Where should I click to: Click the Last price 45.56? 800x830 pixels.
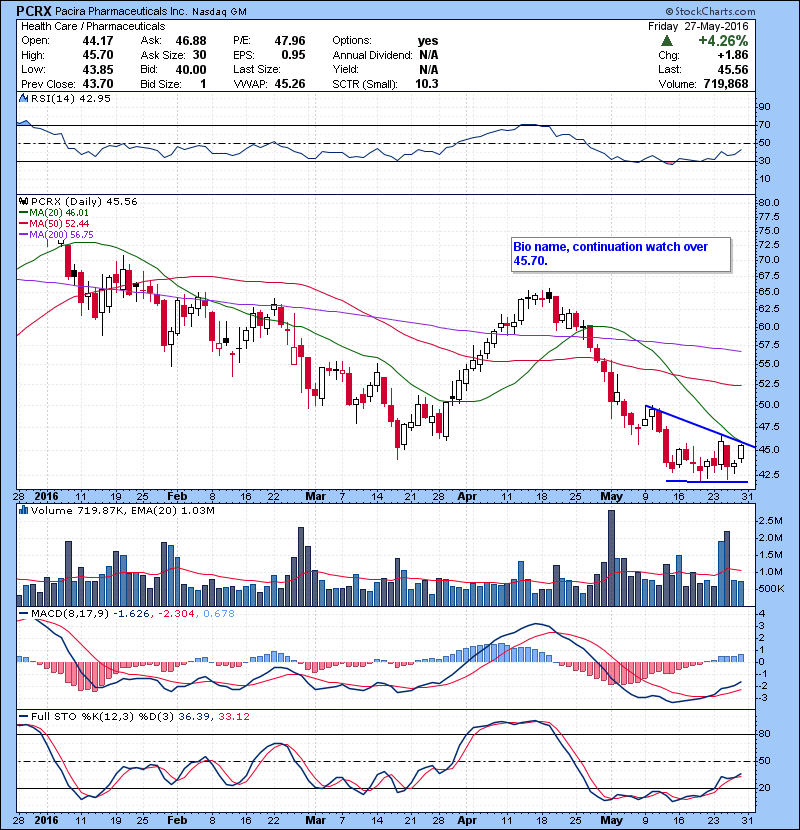pyautogui.click(x=733, y=69)
